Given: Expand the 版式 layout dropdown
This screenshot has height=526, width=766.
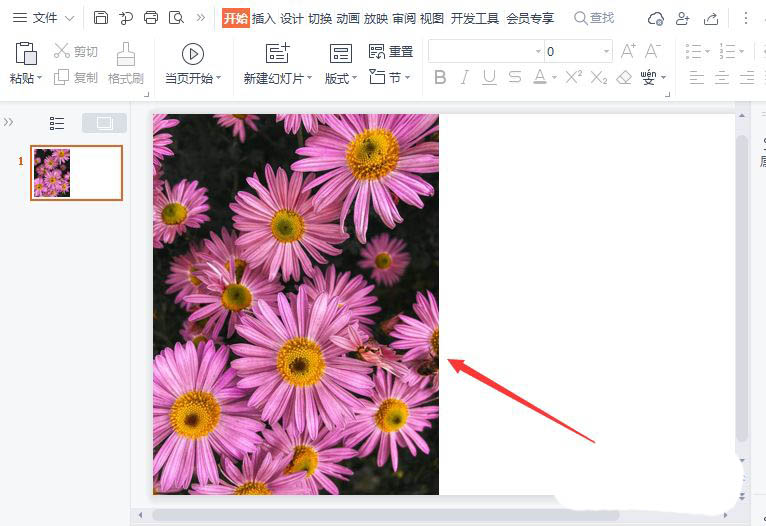Looking at the screenshot, I should pos(341,78).
